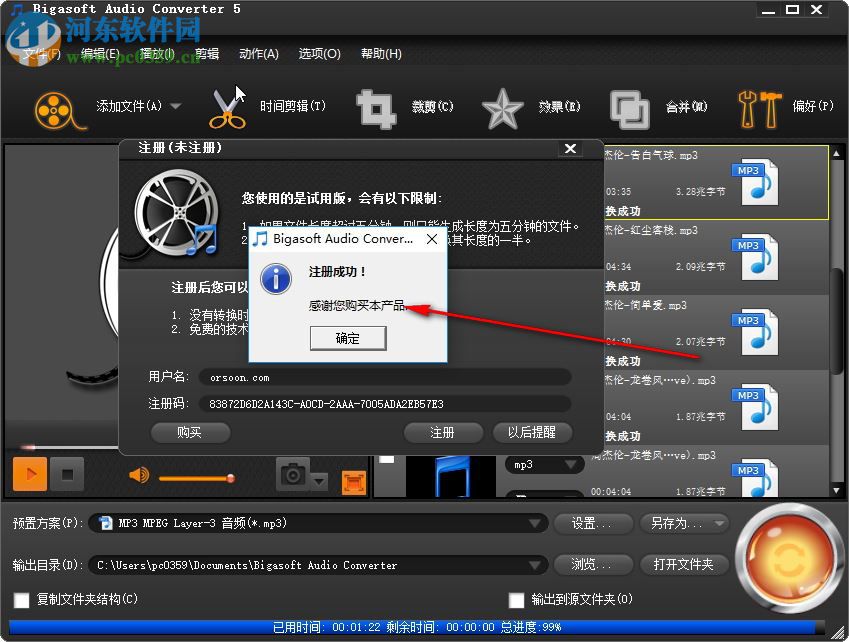Click the orange folder icon beside the camera
This screenshot has width=849, height=642.
[352, 481]
